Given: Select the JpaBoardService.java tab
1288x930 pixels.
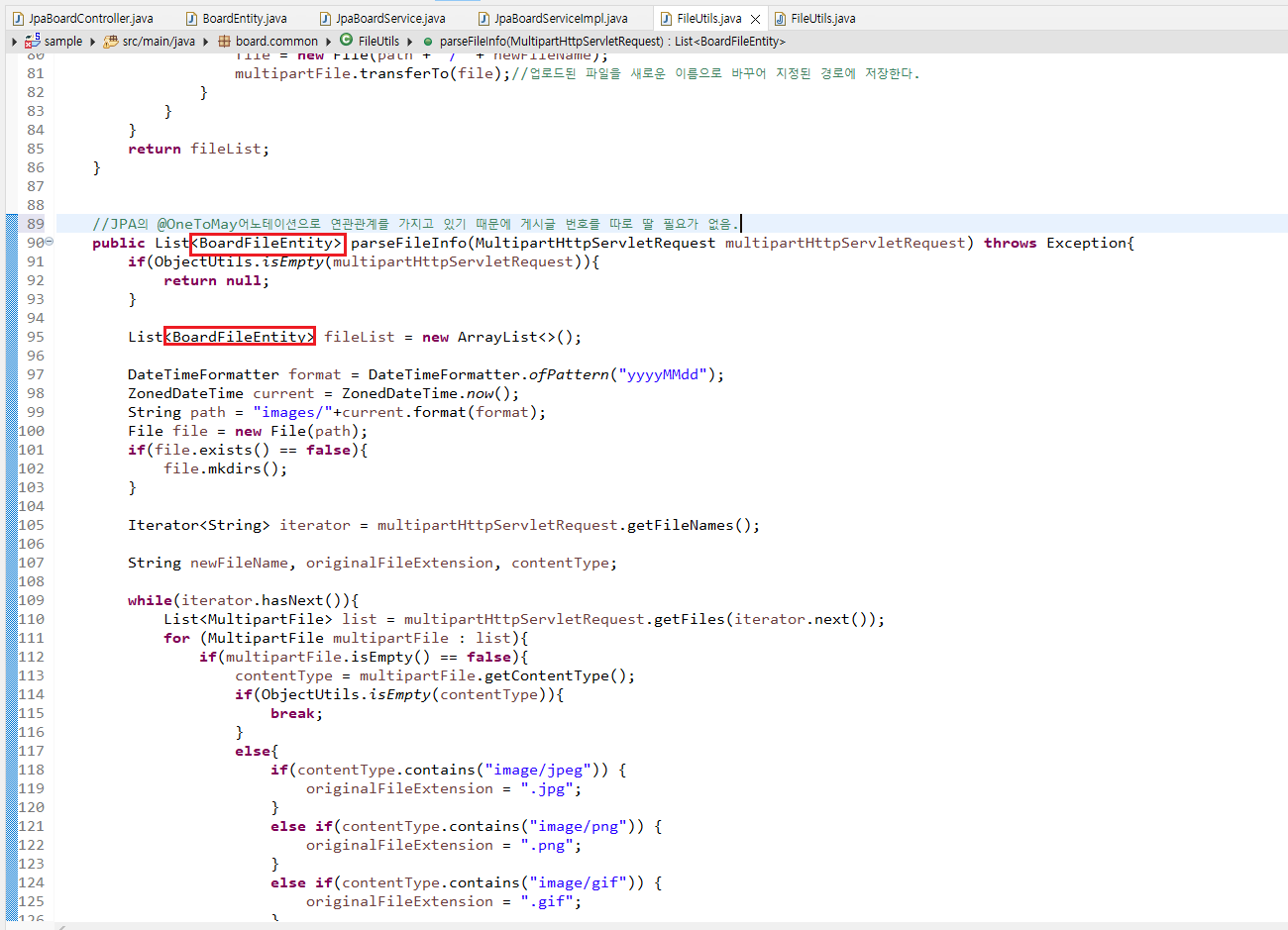Looking at the screenshot, I should (382, 18).
